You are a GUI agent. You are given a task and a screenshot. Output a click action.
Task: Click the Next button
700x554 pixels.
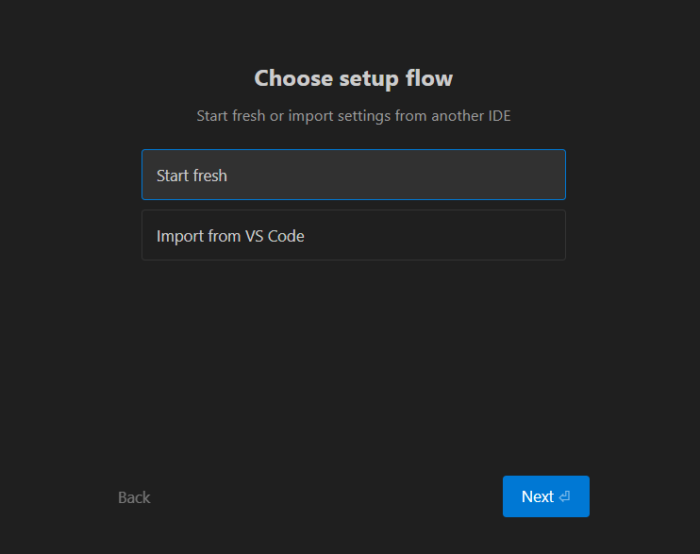[545, 497]
